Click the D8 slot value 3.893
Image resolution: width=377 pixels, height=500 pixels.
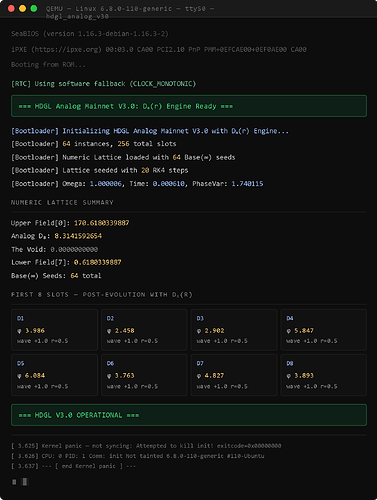pyautogui.click(x=304, y=376)
